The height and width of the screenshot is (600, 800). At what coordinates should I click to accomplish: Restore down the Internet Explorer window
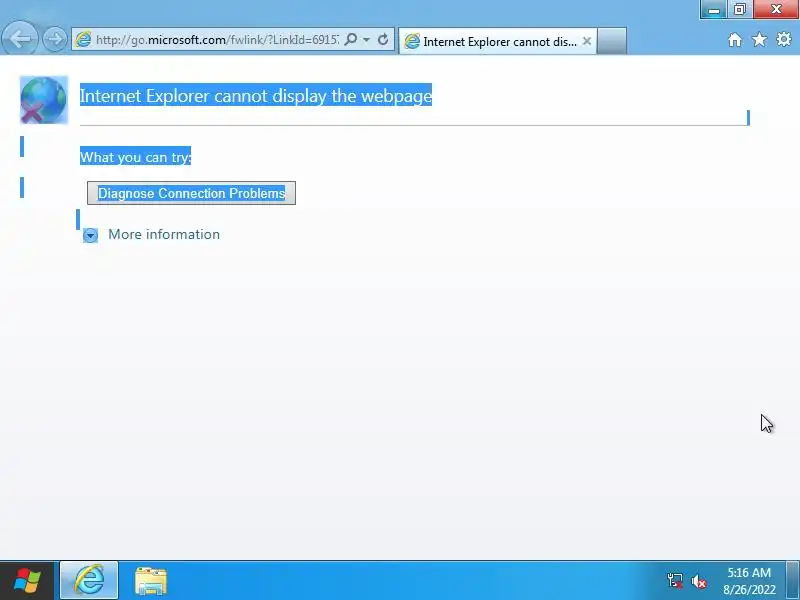coord(740,9)
